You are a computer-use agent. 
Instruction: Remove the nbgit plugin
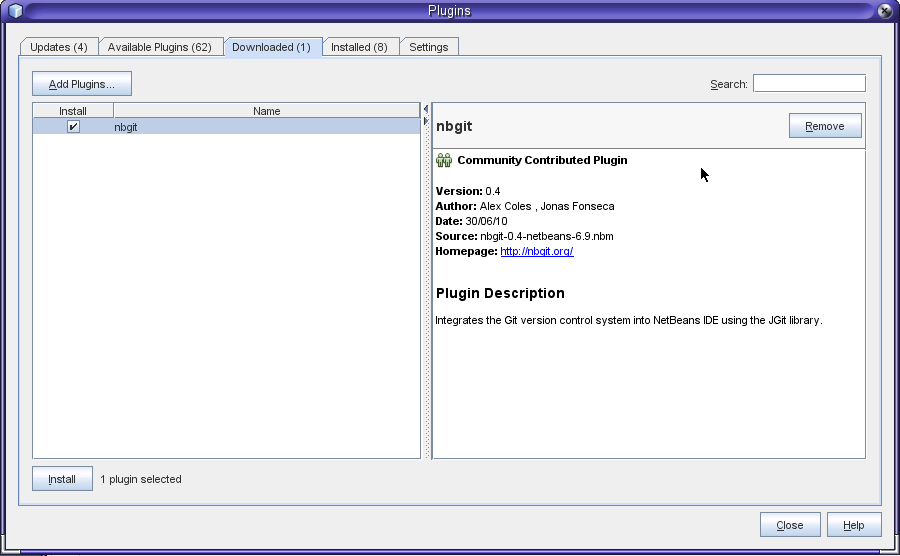[825, 126]
